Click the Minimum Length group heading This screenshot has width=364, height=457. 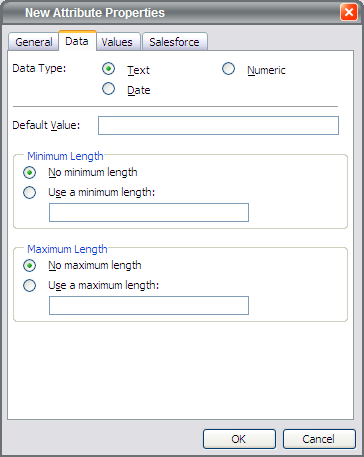pos(65,156)
